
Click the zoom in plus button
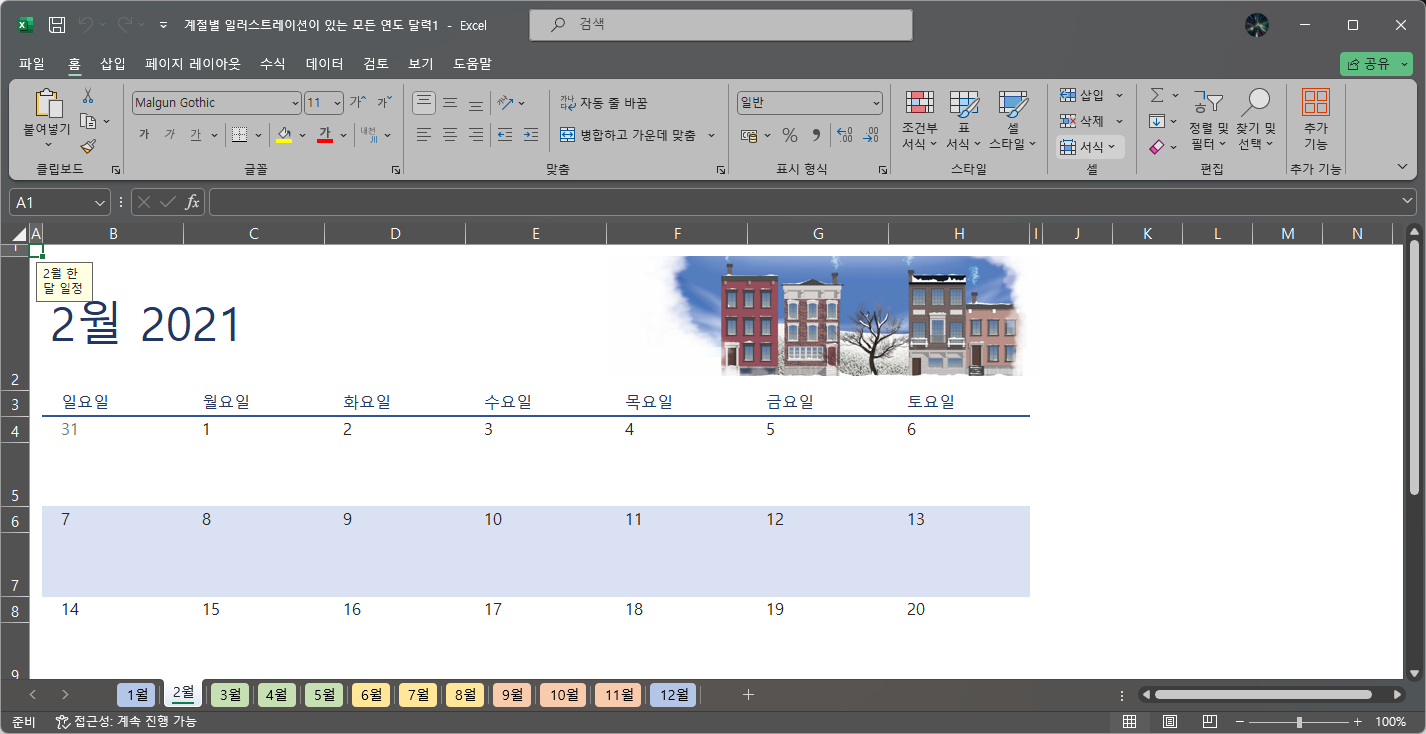coord(1357,722)
